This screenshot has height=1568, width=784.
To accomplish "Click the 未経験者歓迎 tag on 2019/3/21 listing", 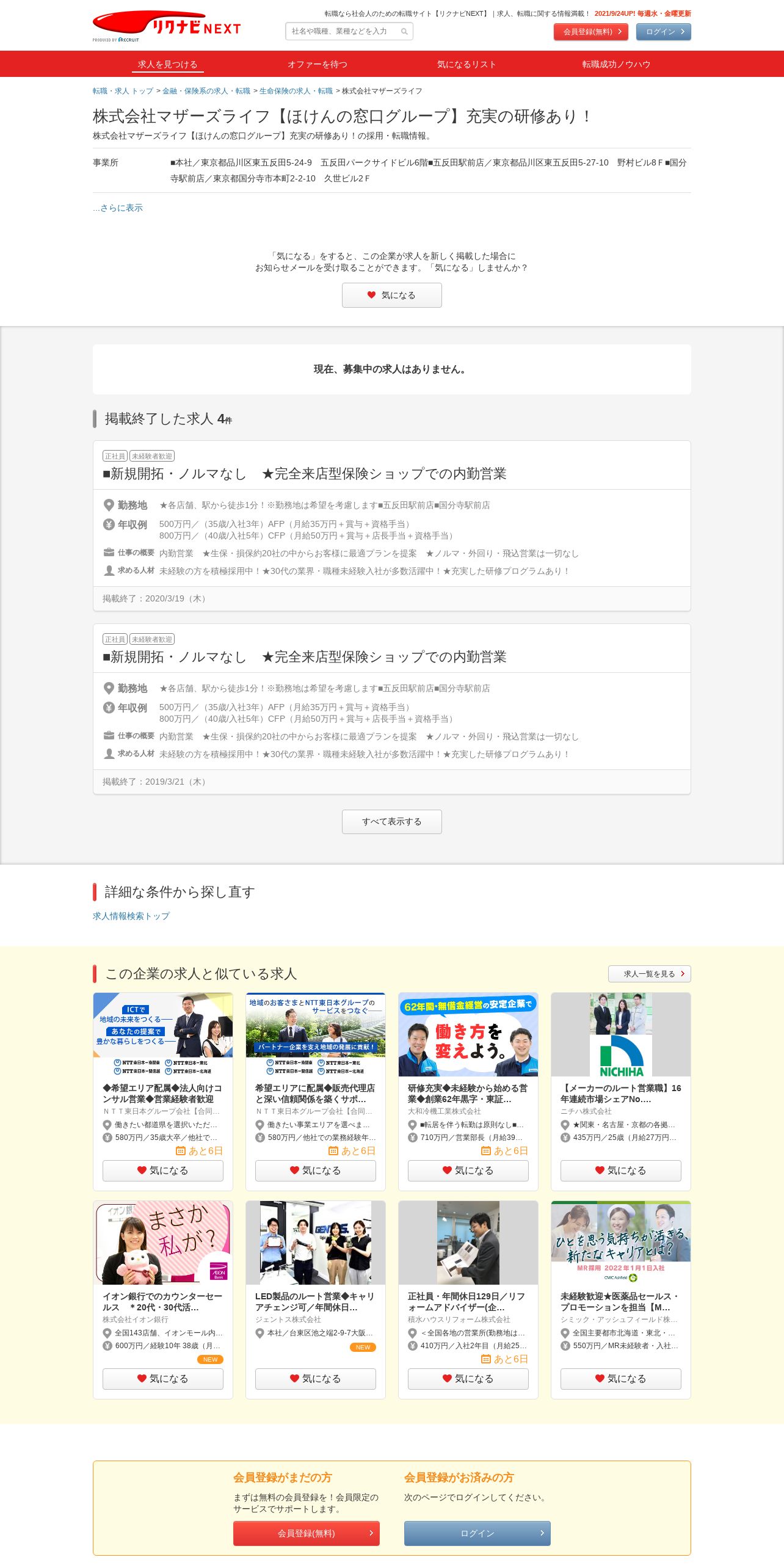I will pyautogui.click(x=152, y=639).
